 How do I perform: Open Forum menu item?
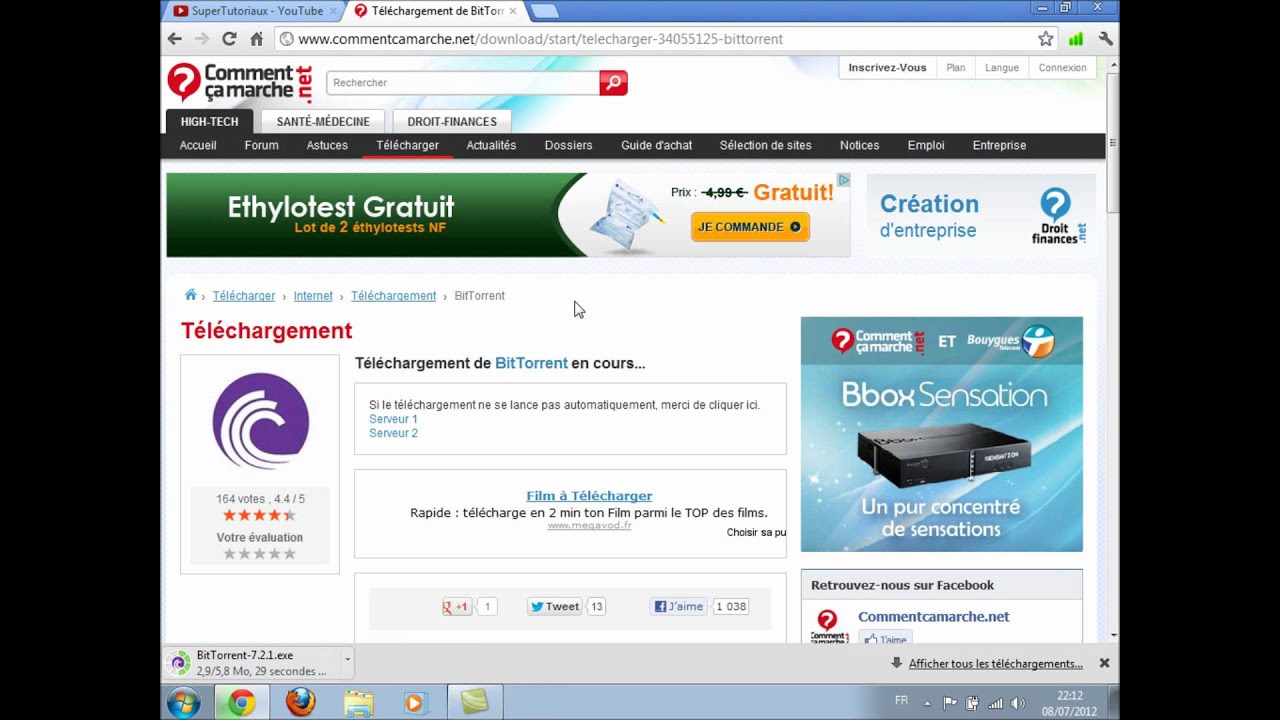point(262,145)
